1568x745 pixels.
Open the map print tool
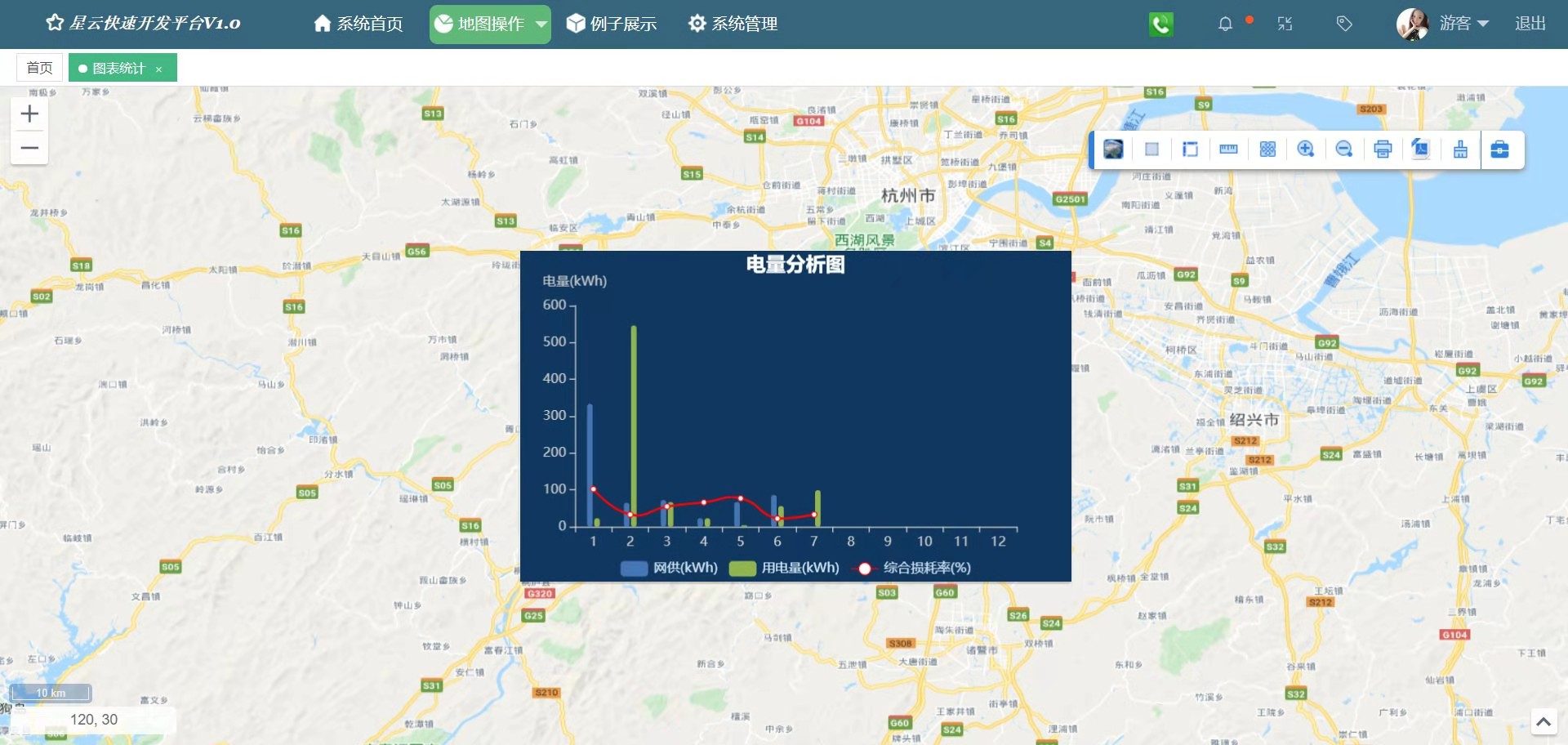pos(1383,149)
